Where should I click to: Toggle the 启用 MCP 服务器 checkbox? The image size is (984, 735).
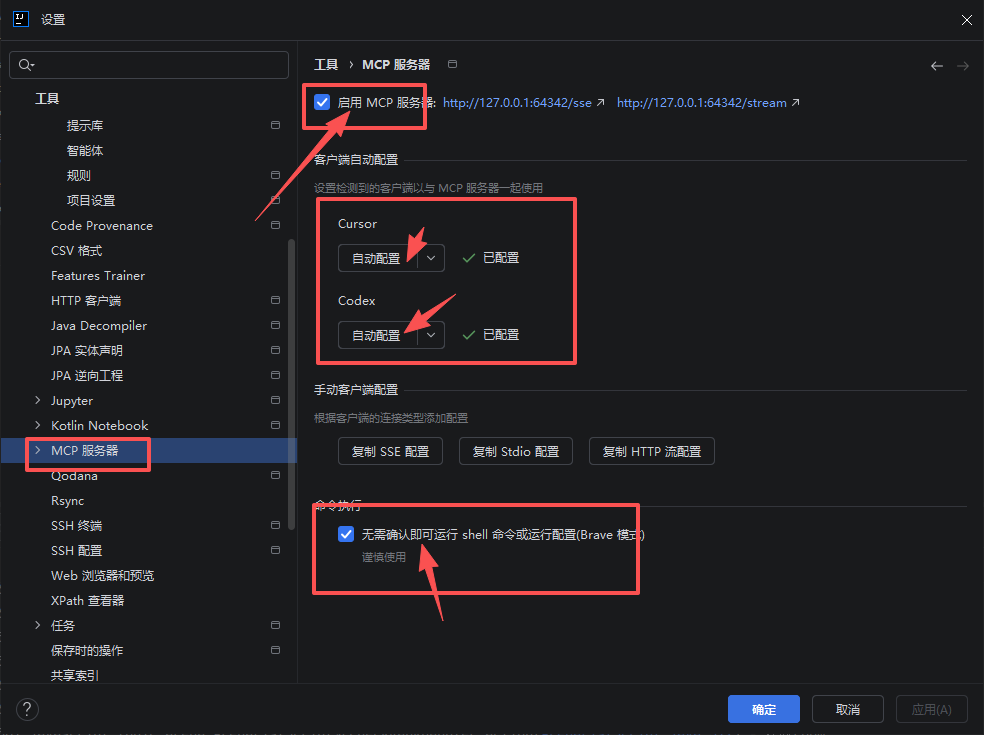[x=322, y=102]
